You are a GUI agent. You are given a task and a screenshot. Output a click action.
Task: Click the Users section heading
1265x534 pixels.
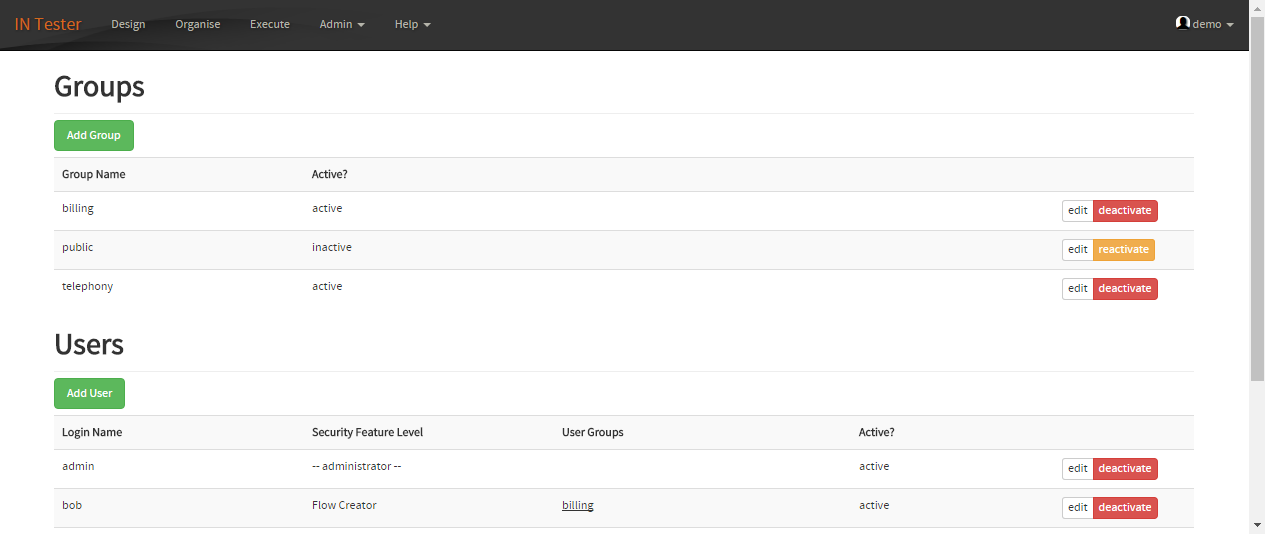(x=89, y=344)
